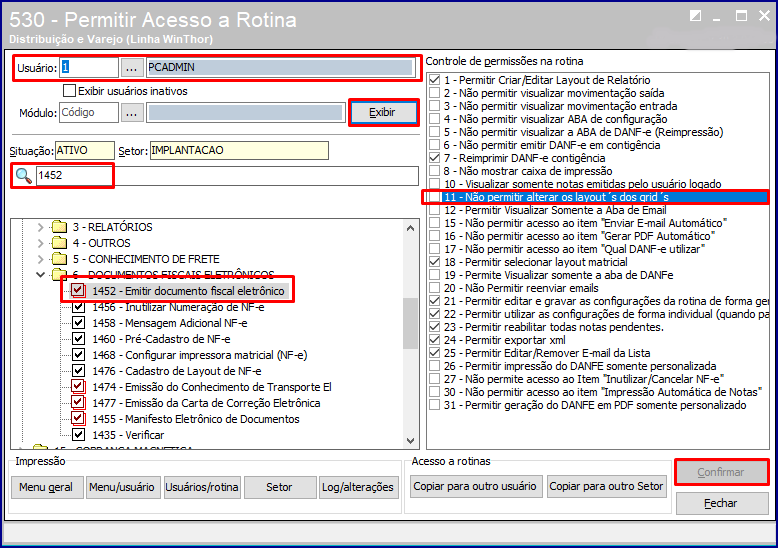Toggle checkbox for 1468 - Configurar impressora matricial
778x548 pixels.
click(78, 355)
